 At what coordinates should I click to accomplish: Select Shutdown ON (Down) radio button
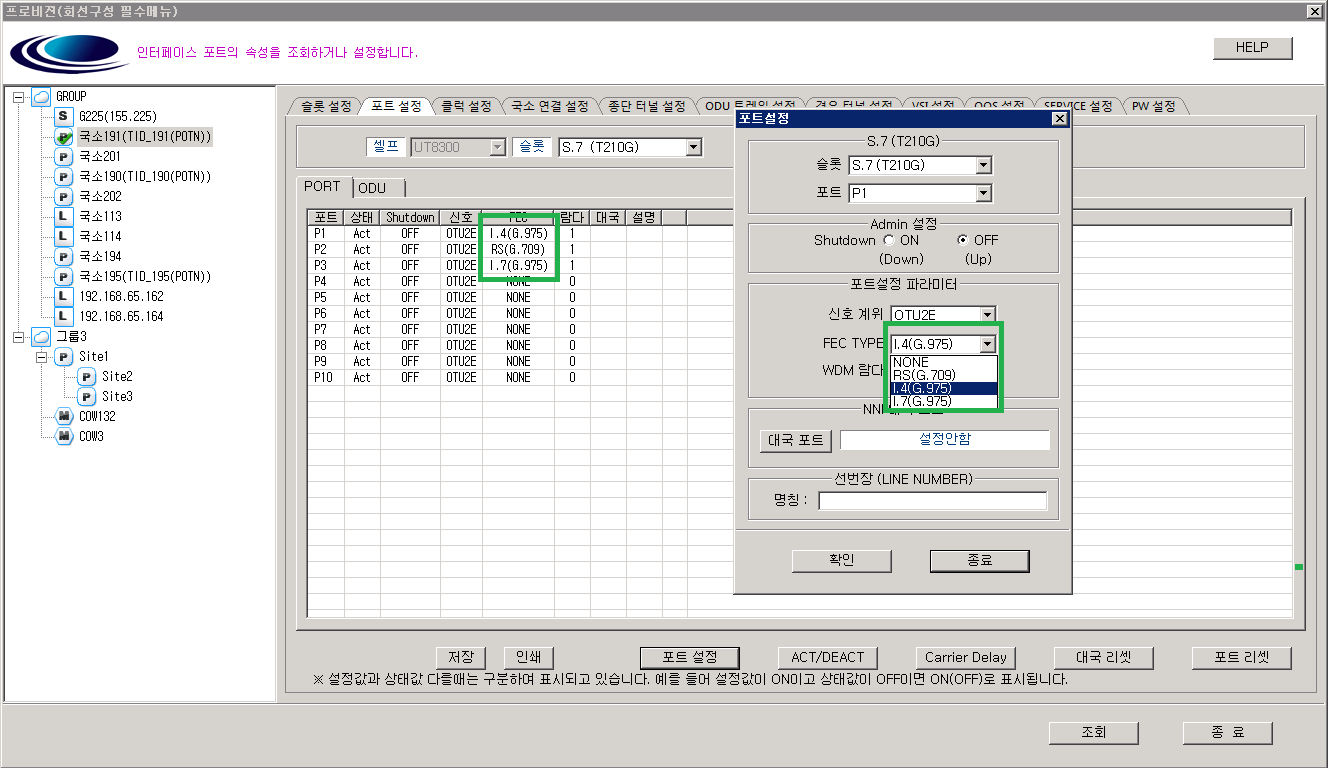(x=889, y=240)
